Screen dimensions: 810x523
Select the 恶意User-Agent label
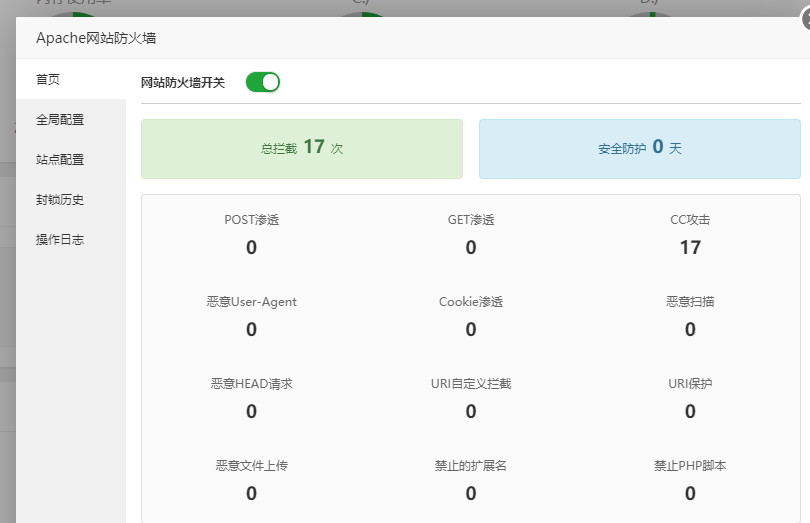coord(252,302)
